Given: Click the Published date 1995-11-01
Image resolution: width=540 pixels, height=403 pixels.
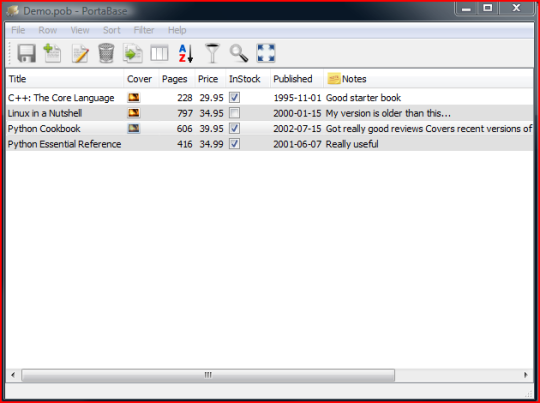Looking at the screenshot, I should pos(297,98).
